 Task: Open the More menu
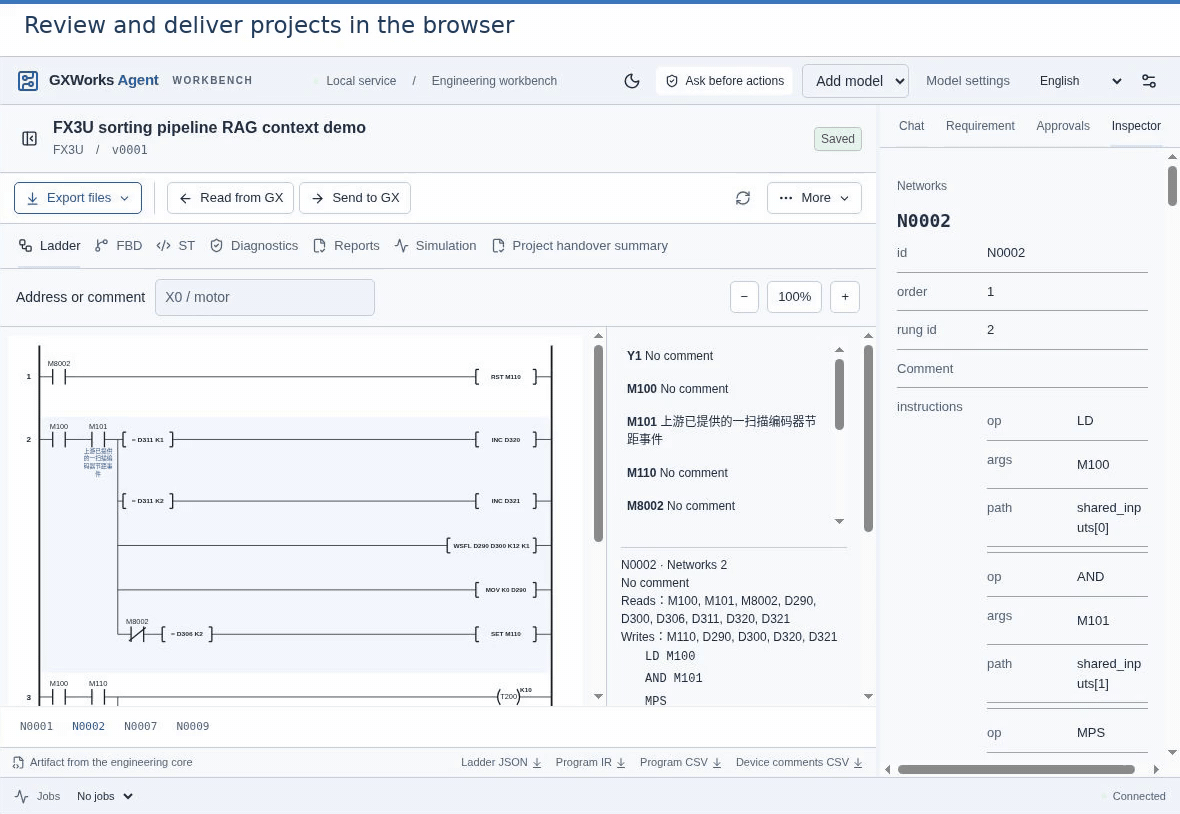814,198
